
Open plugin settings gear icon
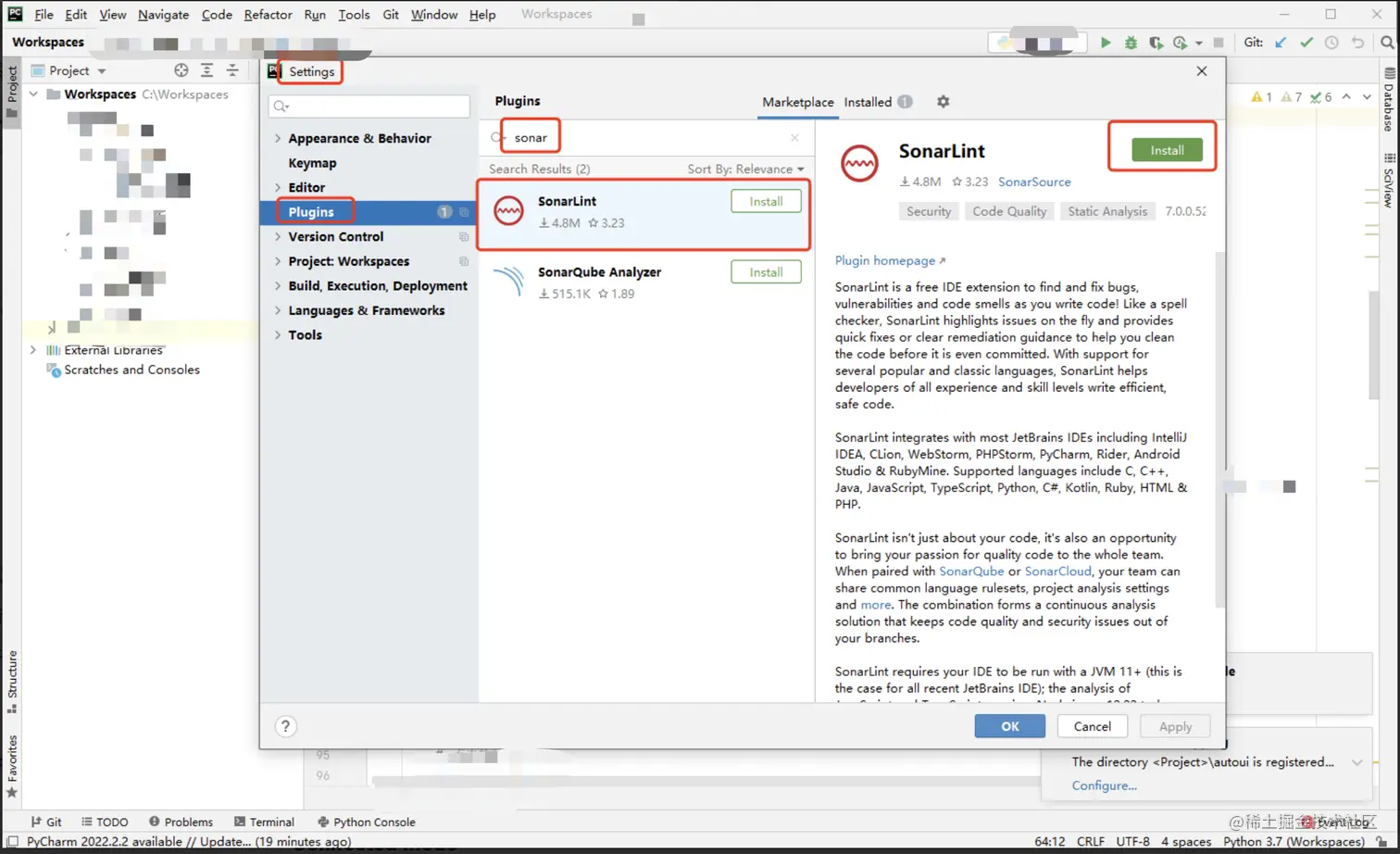[x=943, y=102]
